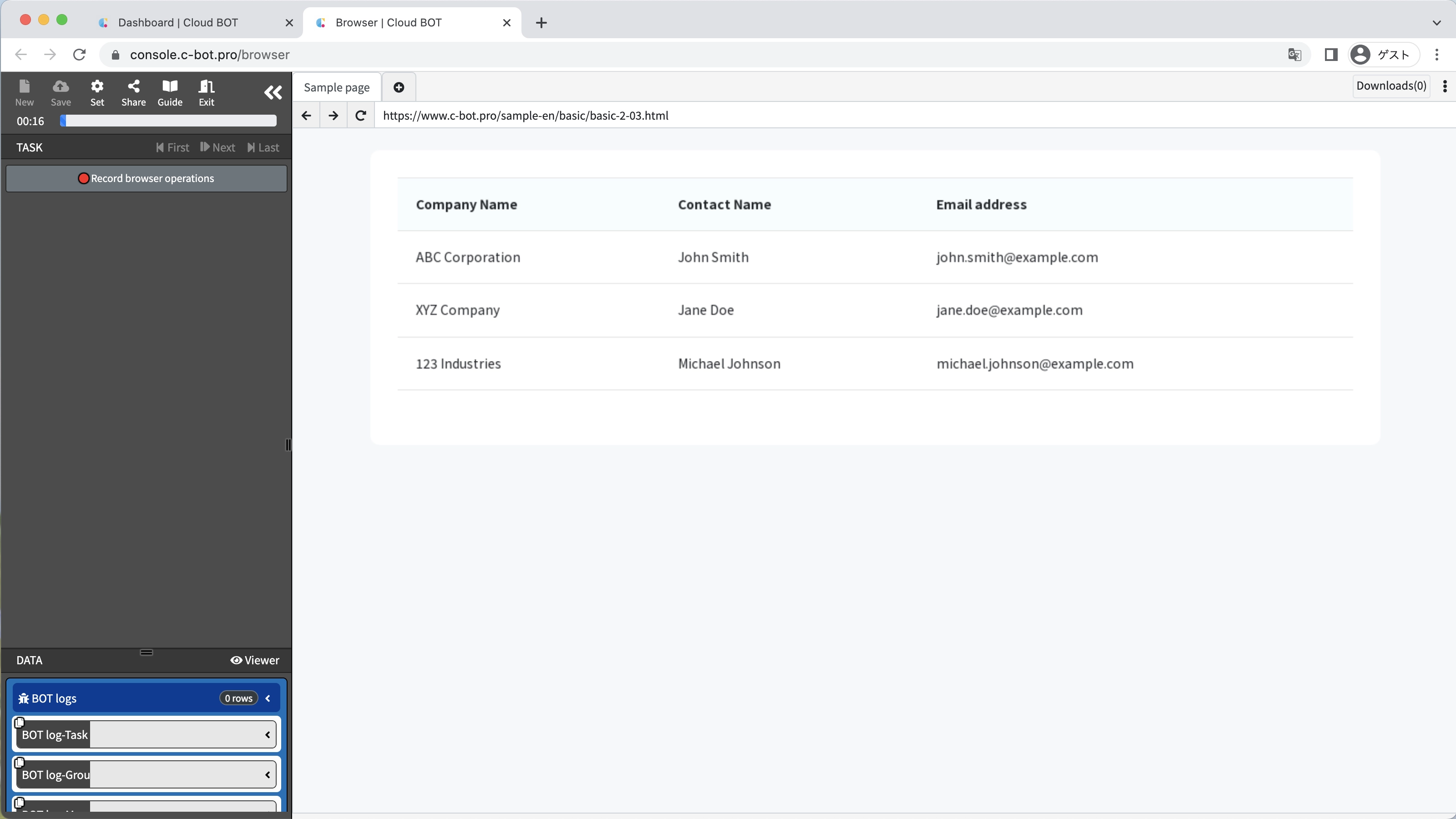This screenshot has height=819, width=1456.
Task: Add new virtual browser tab plus icon
Action: click(399, 87)
